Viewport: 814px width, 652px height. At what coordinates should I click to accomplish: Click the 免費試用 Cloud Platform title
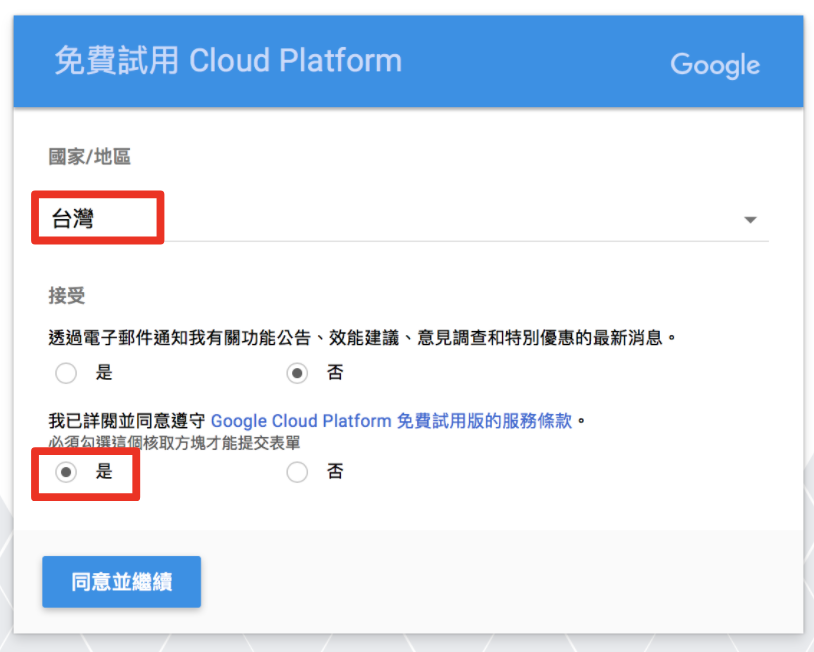(x=228, y=60)
